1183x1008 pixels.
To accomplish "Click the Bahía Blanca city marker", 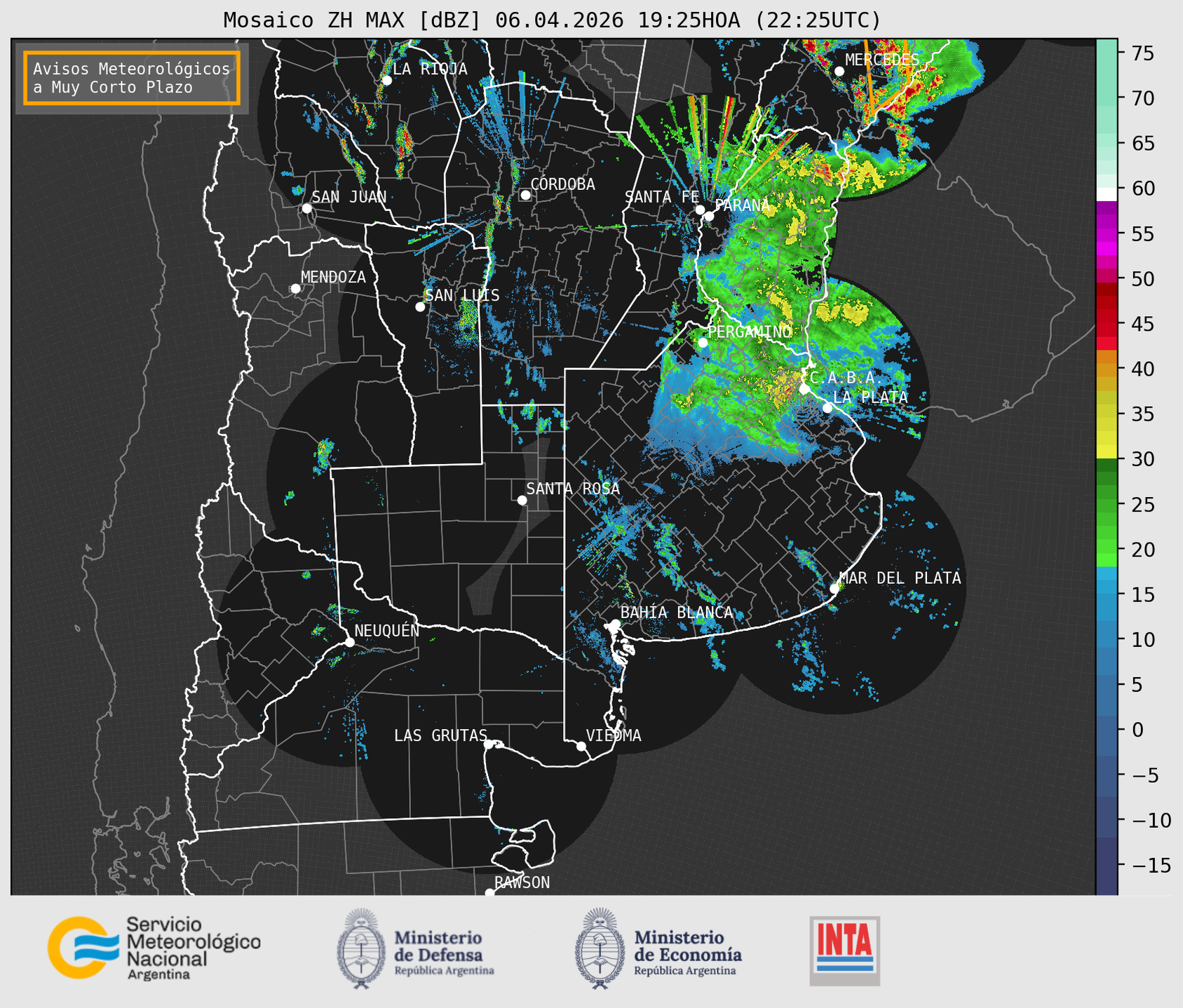I will point(615,624).
